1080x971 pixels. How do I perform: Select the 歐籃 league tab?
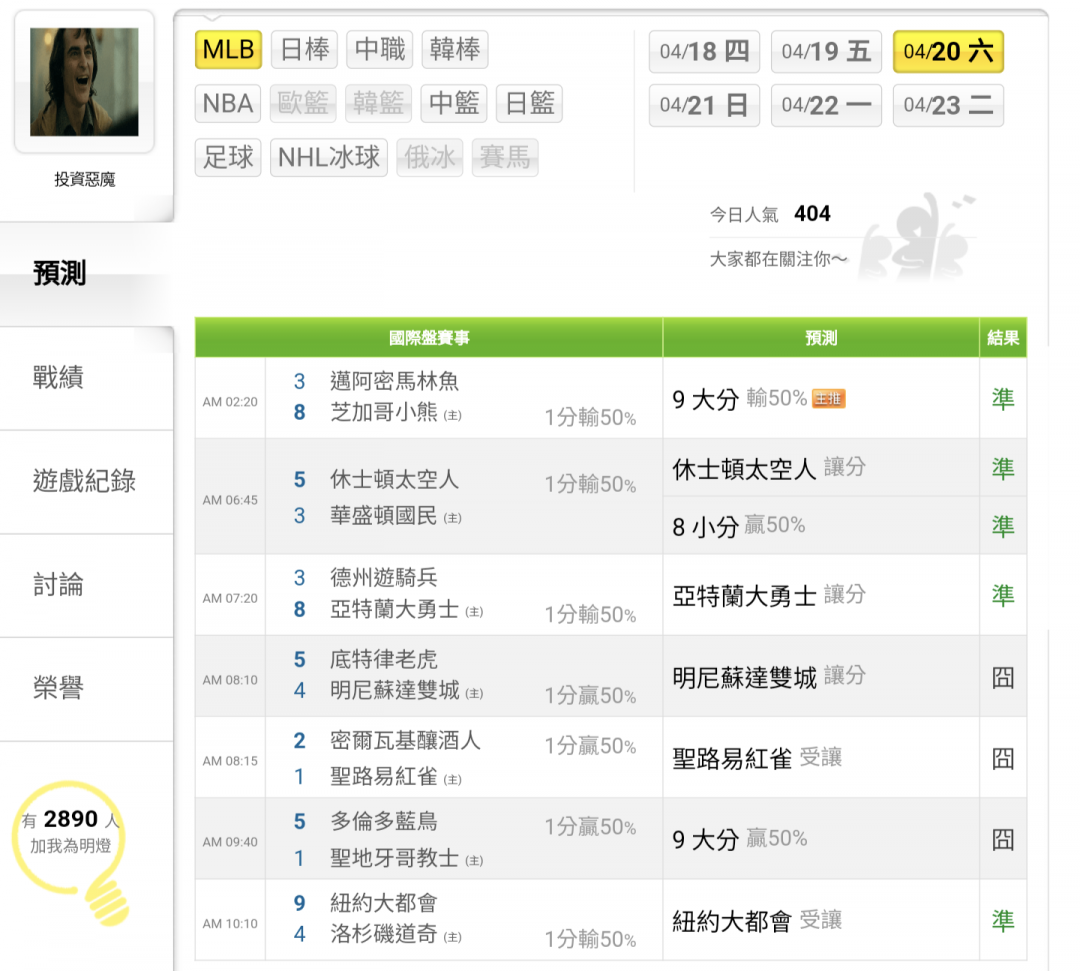(x=303, y=103)
